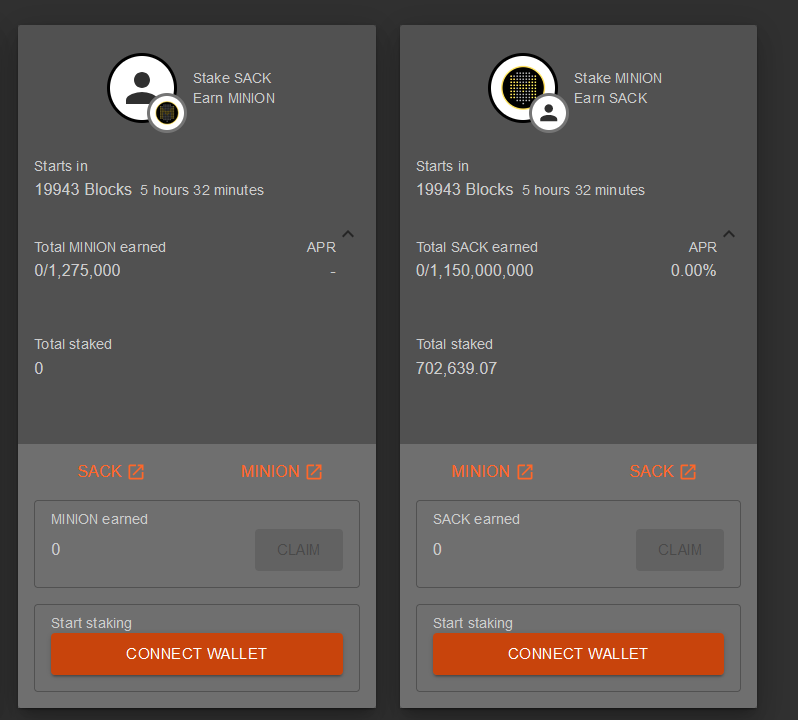The height and width of the screenshot is (720, 798).
Task: Claim earned MINION rewards
Action: pos(299,550)
